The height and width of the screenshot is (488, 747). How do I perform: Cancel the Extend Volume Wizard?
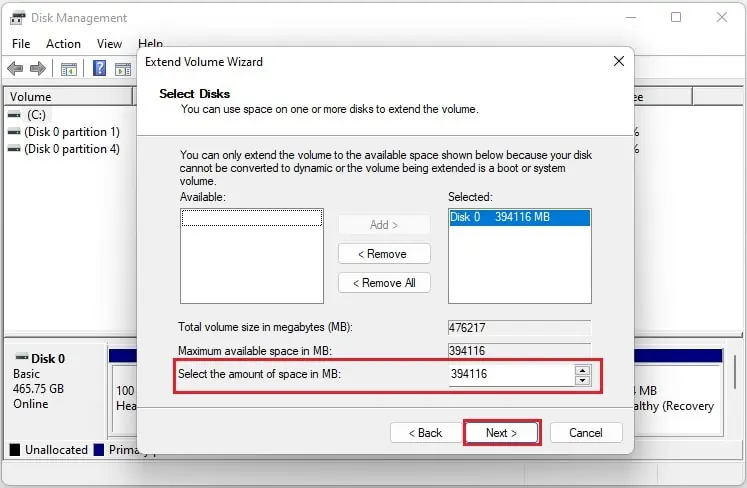pyautogui.click(x=585, y=433)
